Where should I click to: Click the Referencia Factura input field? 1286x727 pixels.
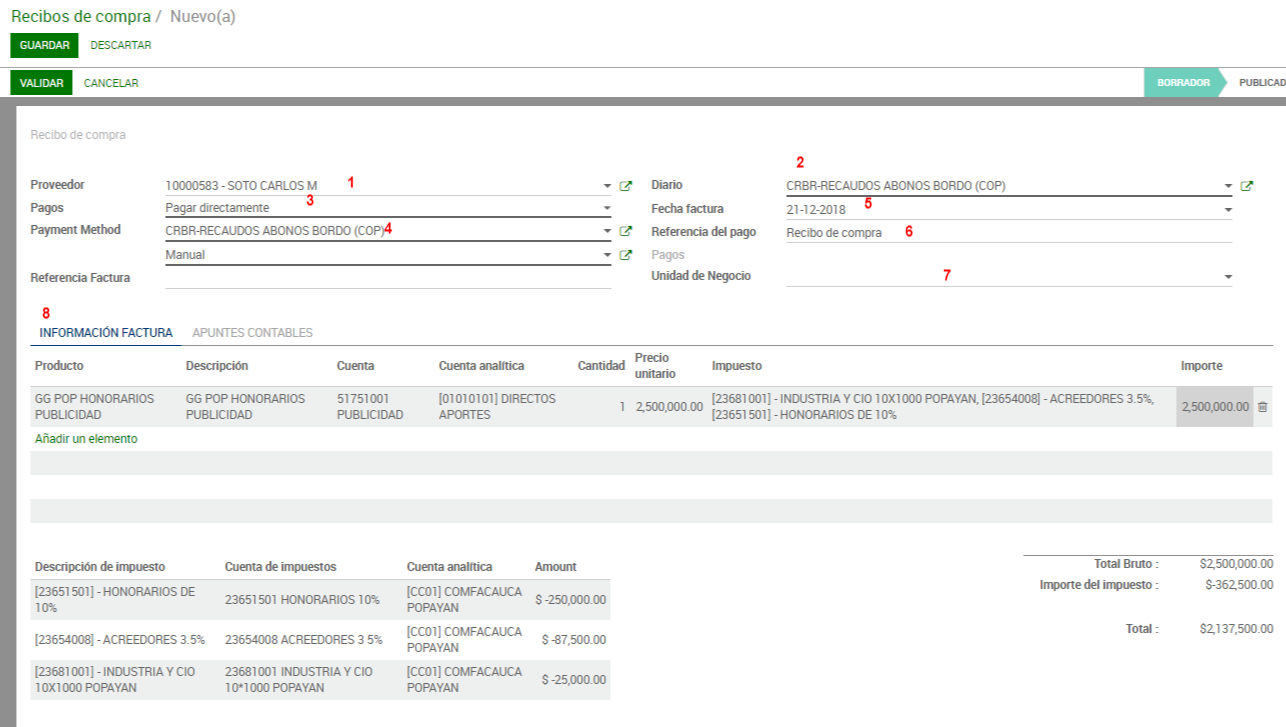pyautogui.click(x=387, y=278)
